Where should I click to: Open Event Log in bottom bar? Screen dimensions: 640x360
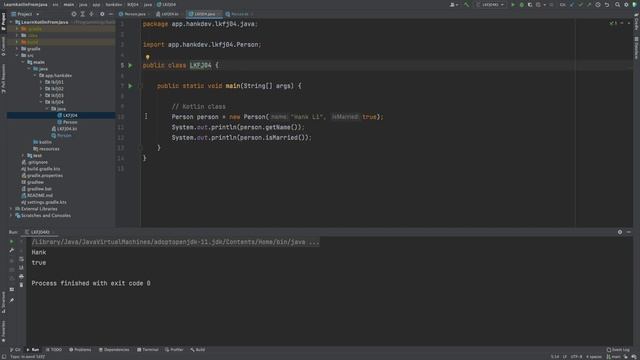coord(618,350)
